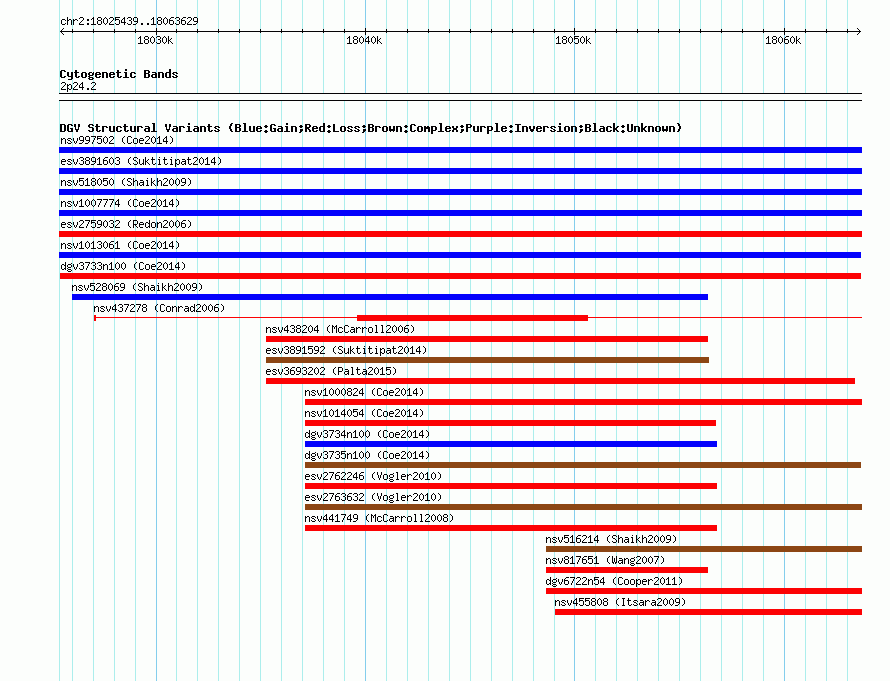Click red loss bar of esv2759032
890x681 pixels.
click(460, 234)
